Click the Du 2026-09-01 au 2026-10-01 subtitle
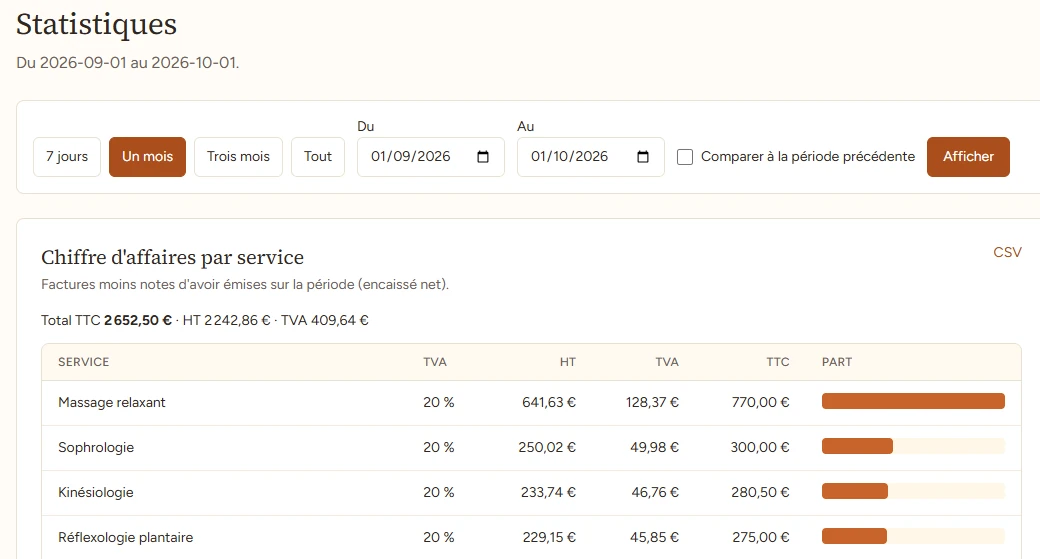 tap(127, 63)
